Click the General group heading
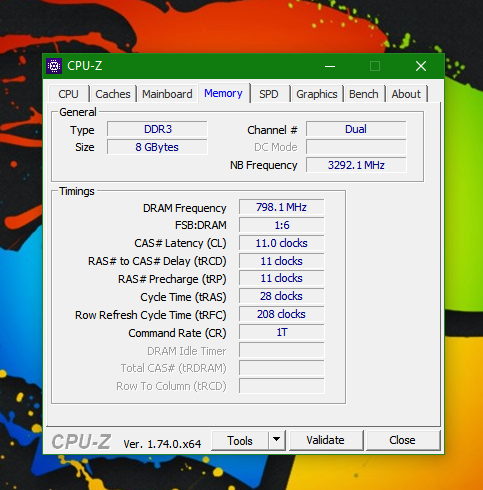This screenshot has width=483, height=490. pos(78,112)
